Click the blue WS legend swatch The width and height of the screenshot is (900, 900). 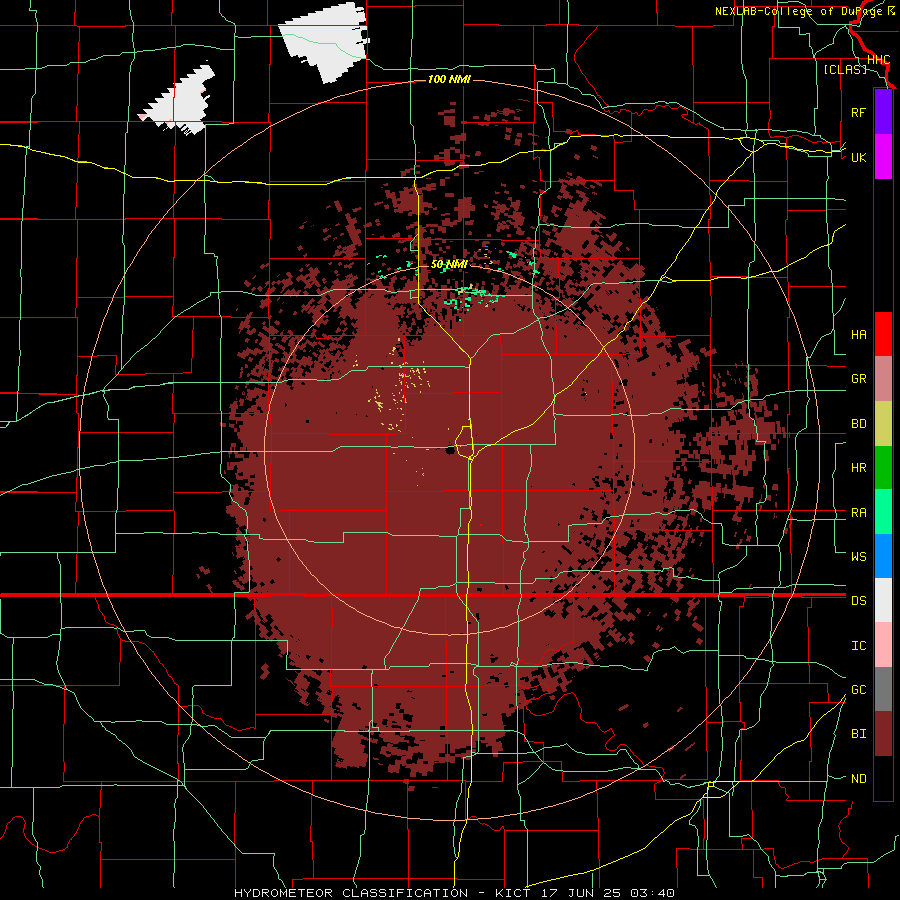[883, 556]
